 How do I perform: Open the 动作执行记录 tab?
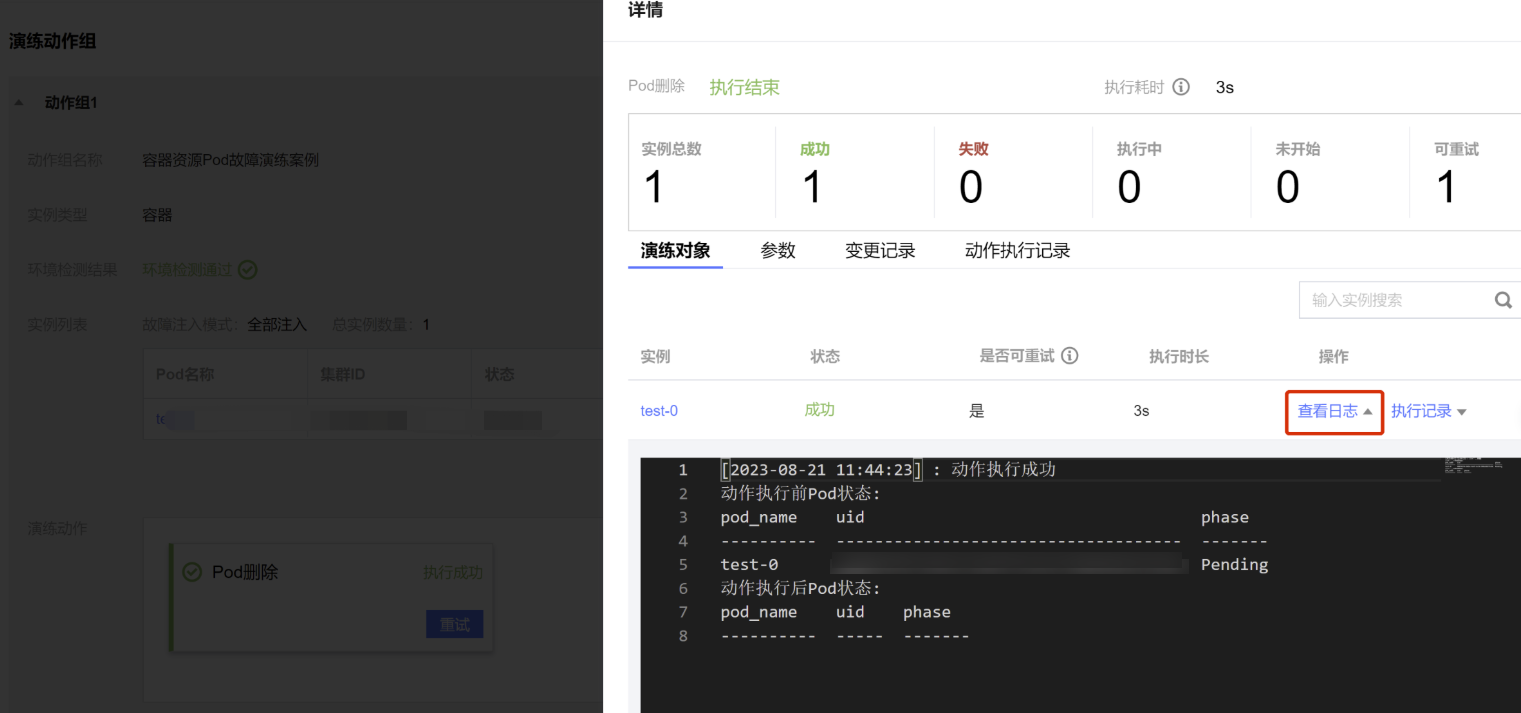[1017, 251]
